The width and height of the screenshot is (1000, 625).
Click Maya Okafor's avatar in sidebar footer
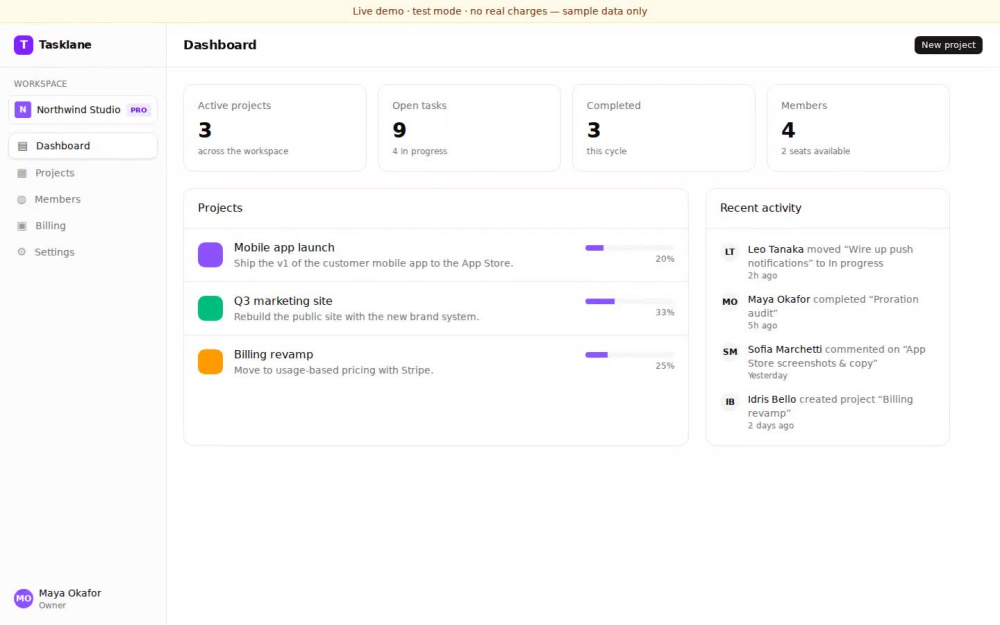point(24,598)
